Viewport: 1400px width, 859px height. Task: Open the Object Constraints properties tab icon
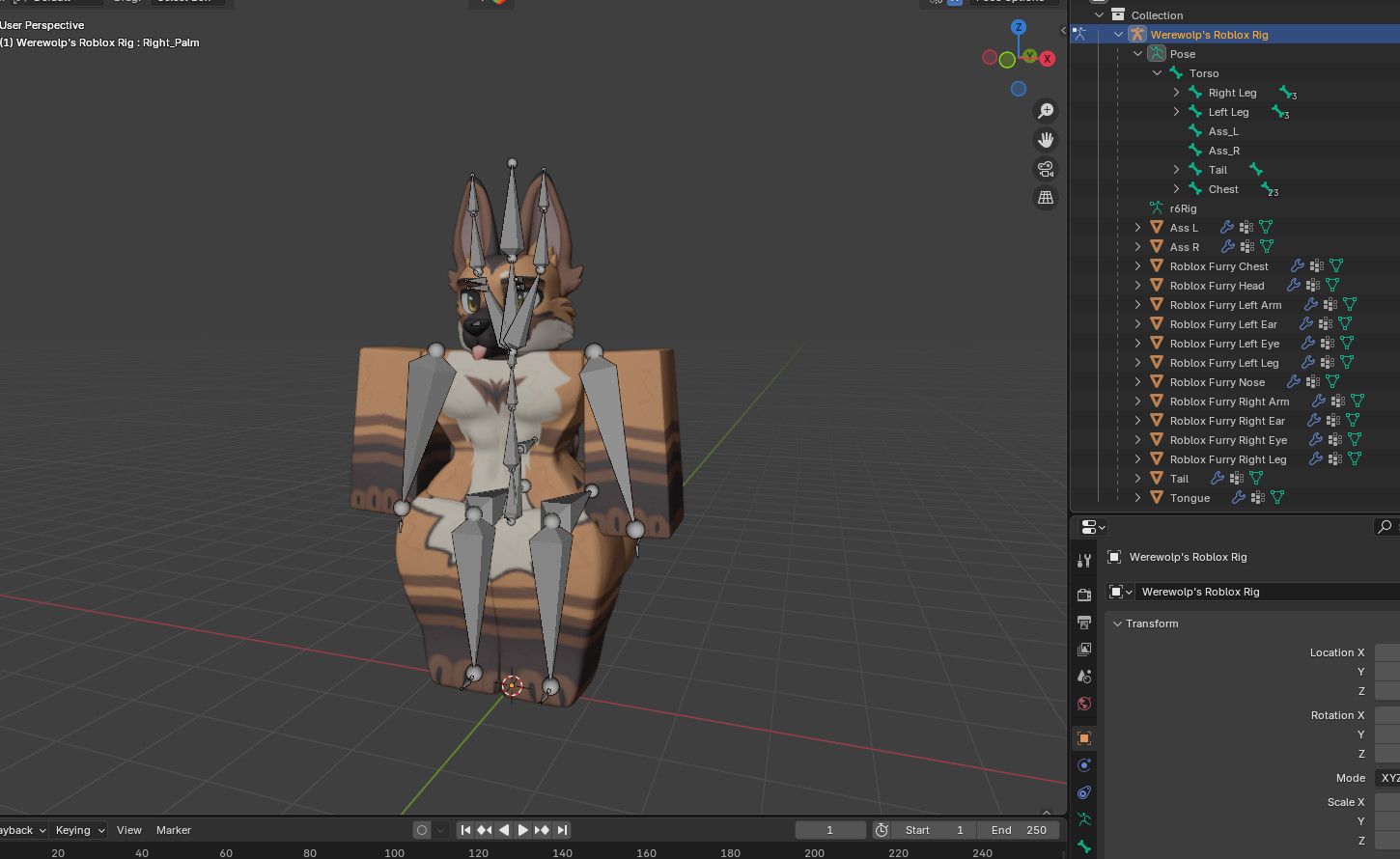[1084, 792]
